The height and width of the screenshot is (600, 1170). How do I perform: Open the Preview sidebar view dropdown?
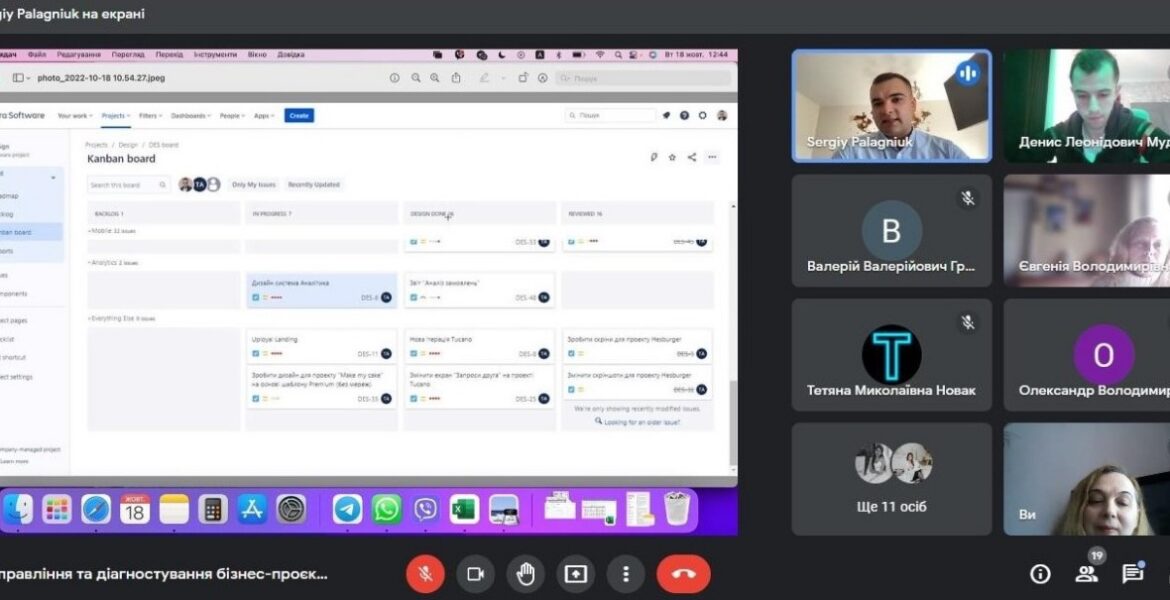pos(22,78)
